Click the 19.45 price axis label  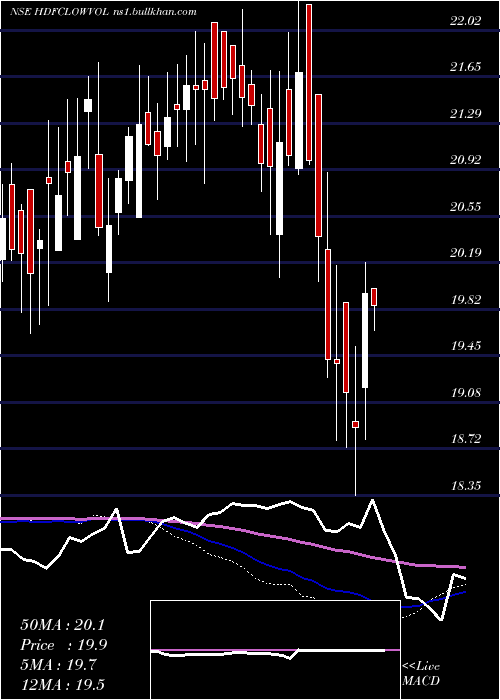(465, 346)
